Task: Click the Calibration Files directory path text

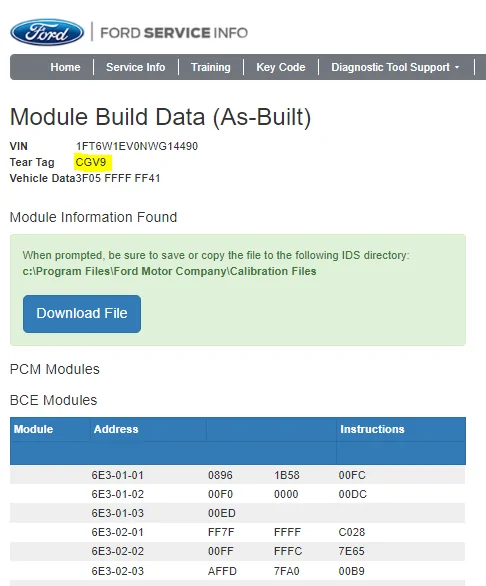Action: pyautogui.click(x=169, y=271)
